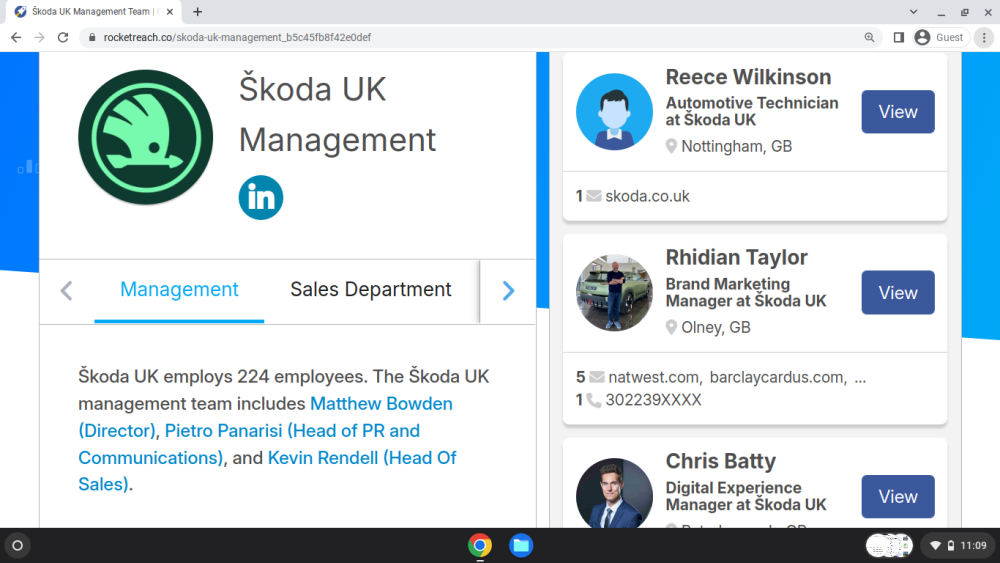1000x563 pixels.
Task: Open Files app in the shelf
Action: [x=521, y=545]
